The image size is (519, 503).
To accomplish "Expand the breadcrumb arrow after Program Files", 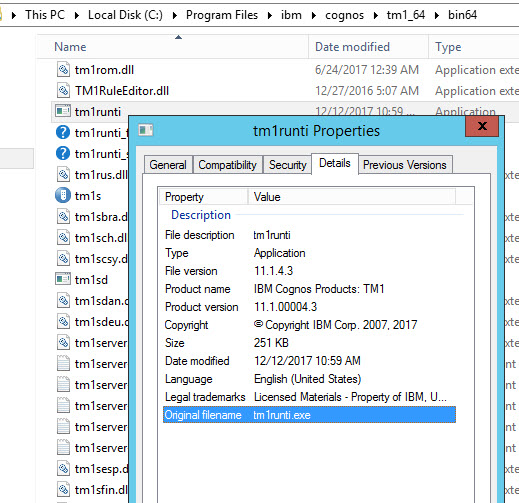I will coord(270,15).
